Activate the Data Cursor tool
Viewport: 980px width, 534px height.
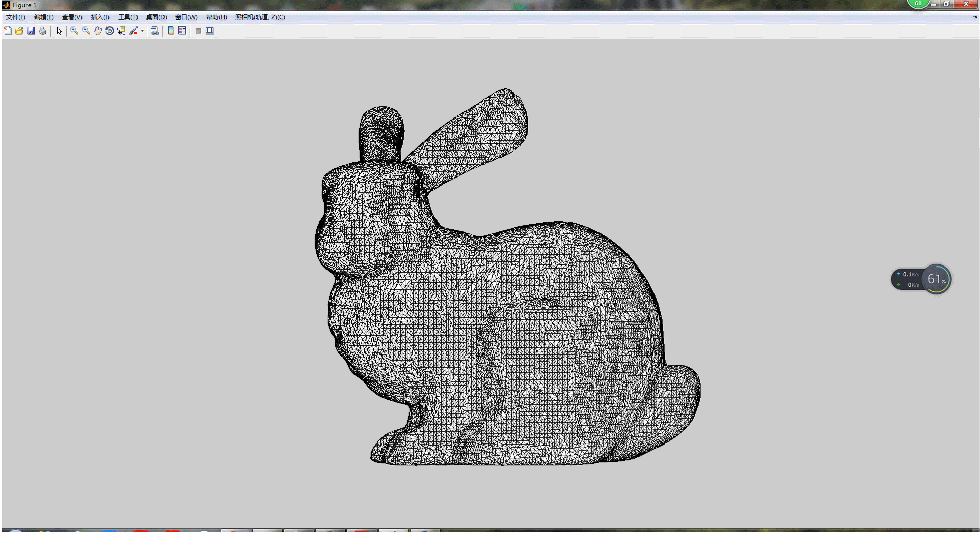click(x=121, y=31)
